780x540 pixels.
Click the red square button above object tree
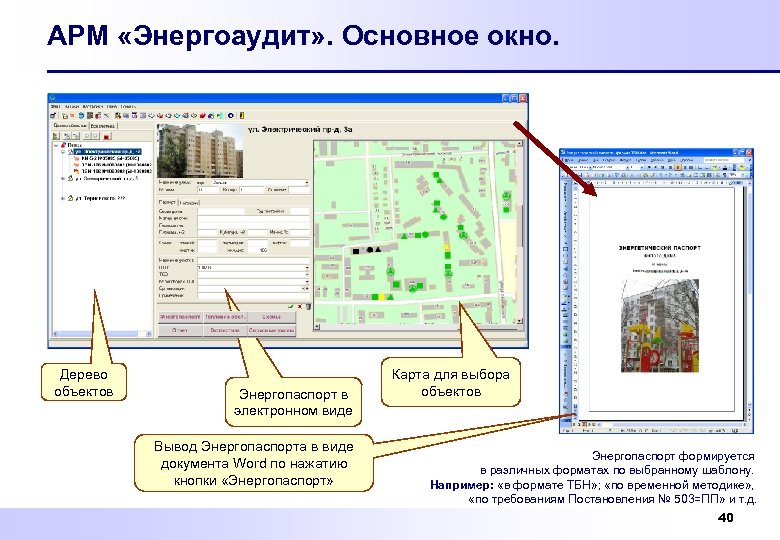(x=106, y=136)
